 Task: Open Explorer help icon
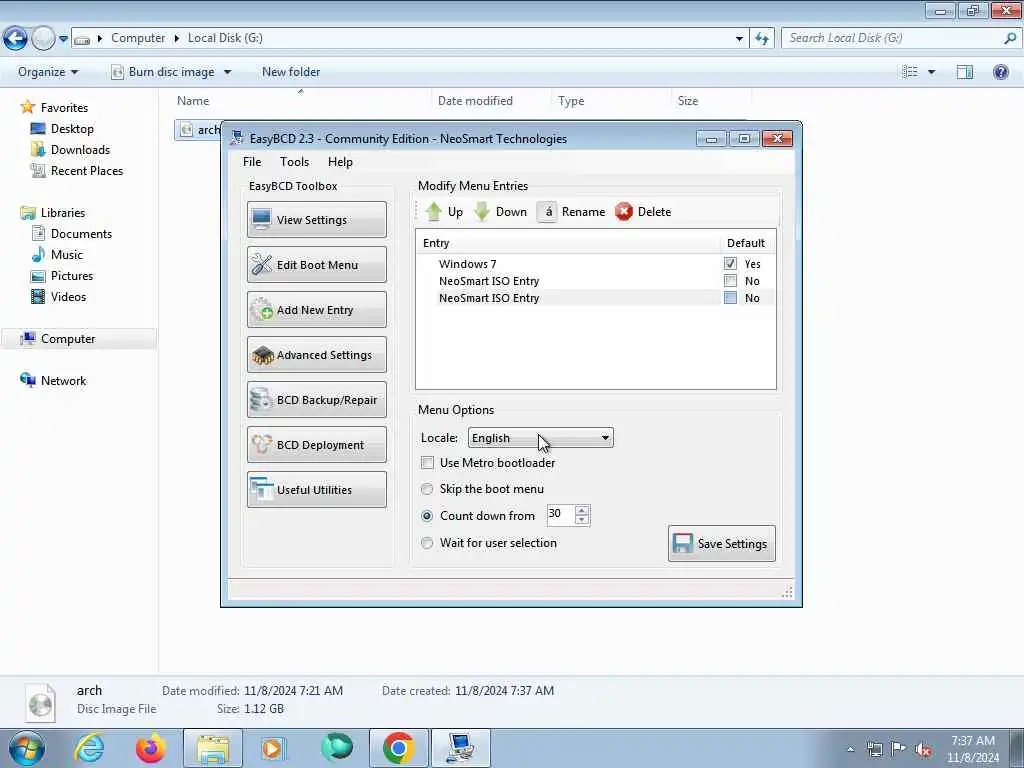pyautogui.click(x=1000, y=72)
